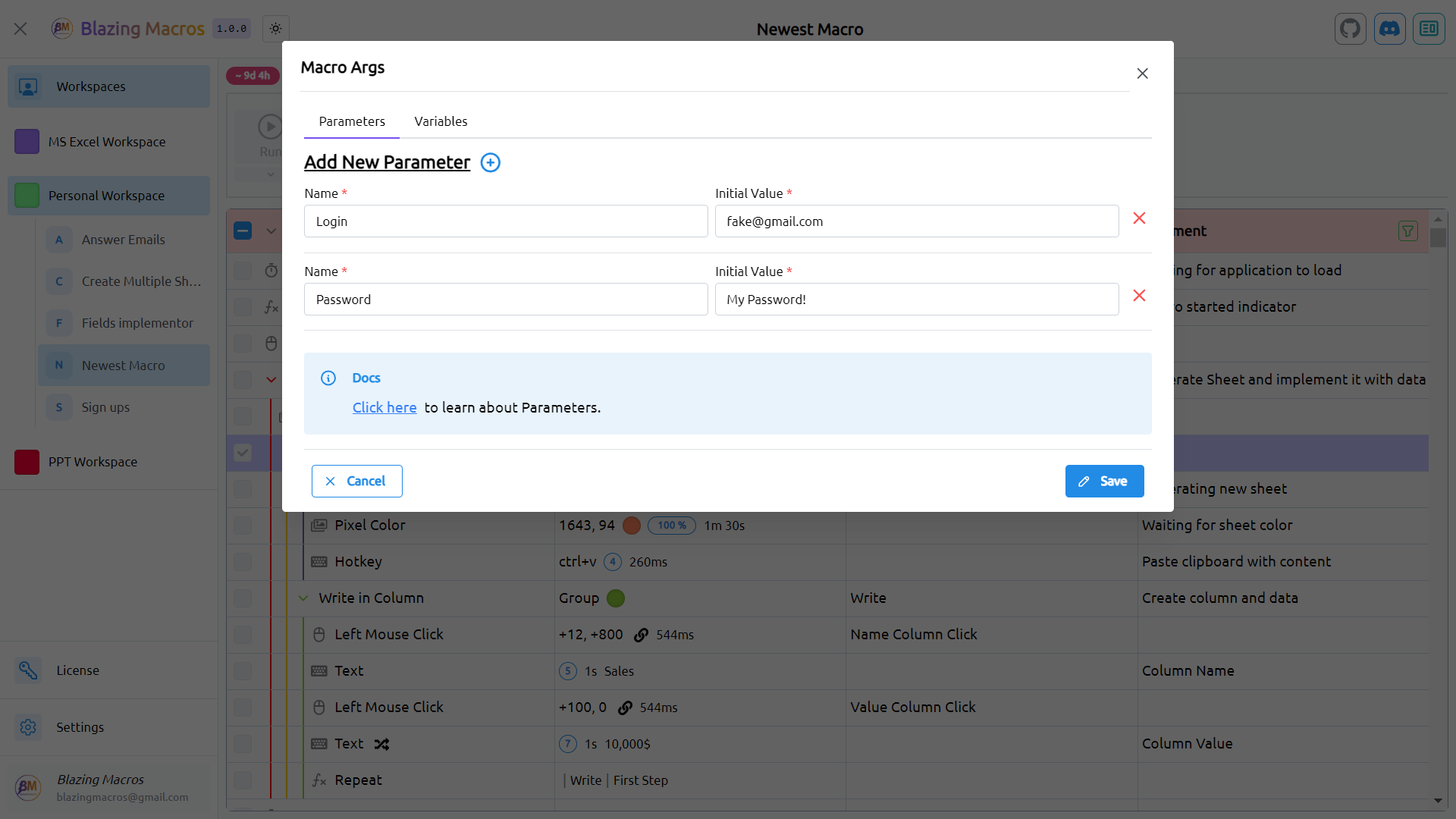This screenshot has height=819, width=1456.
Task: Open the GitHub link icon
Action: (1350, 29)
